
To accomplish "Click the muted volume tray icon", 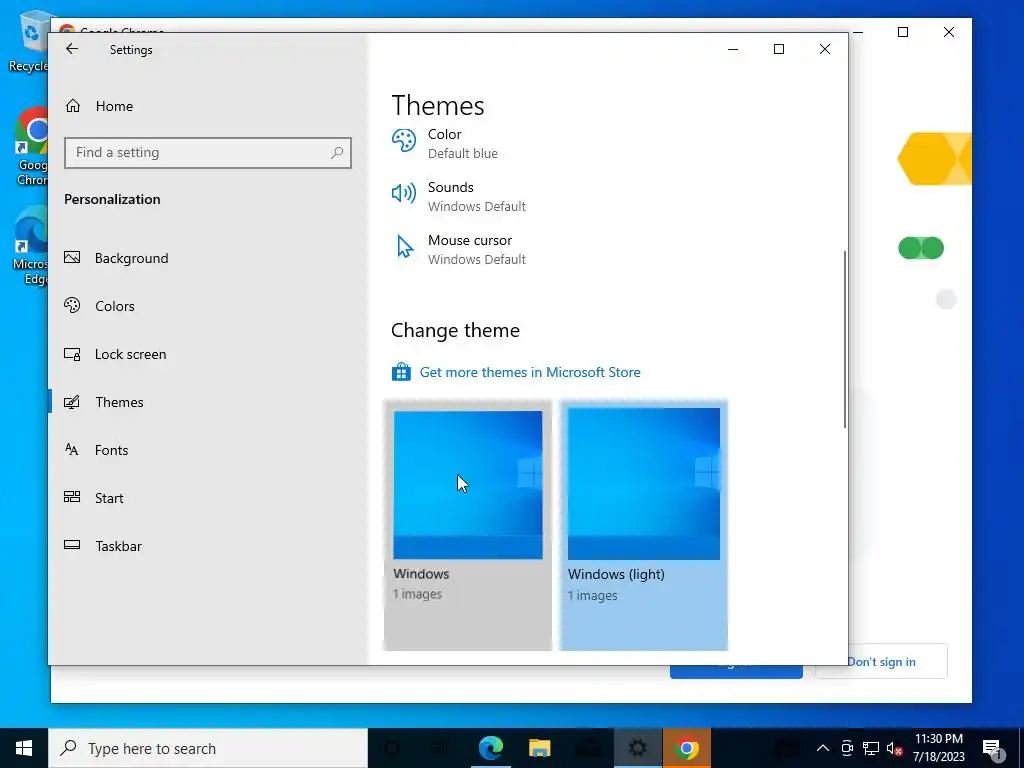I will coord(894,748).
